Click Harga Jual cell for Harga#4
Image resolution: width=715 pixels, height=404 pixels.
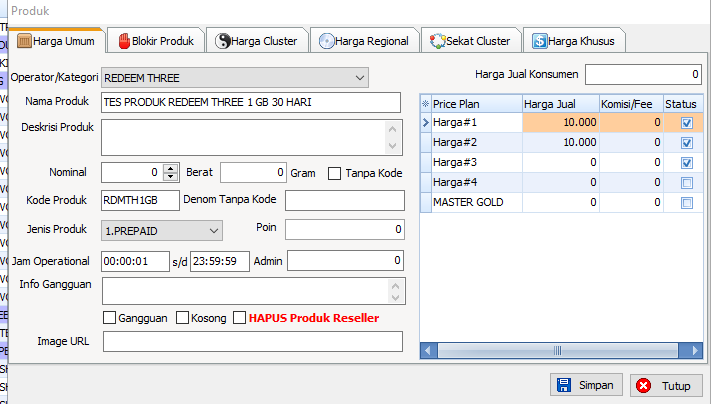click(560, 183)
